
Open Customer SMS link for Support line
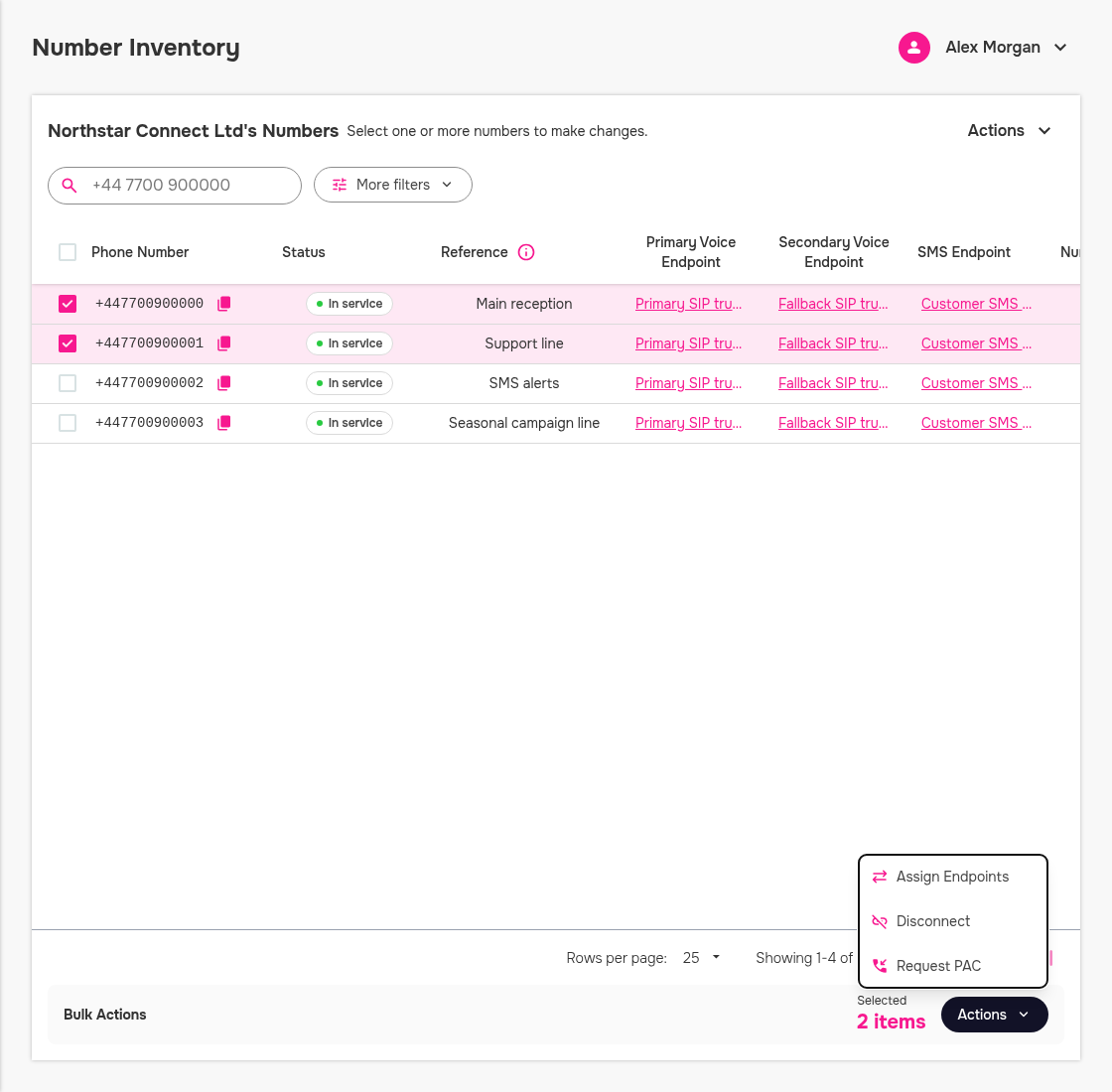point(976,343)
